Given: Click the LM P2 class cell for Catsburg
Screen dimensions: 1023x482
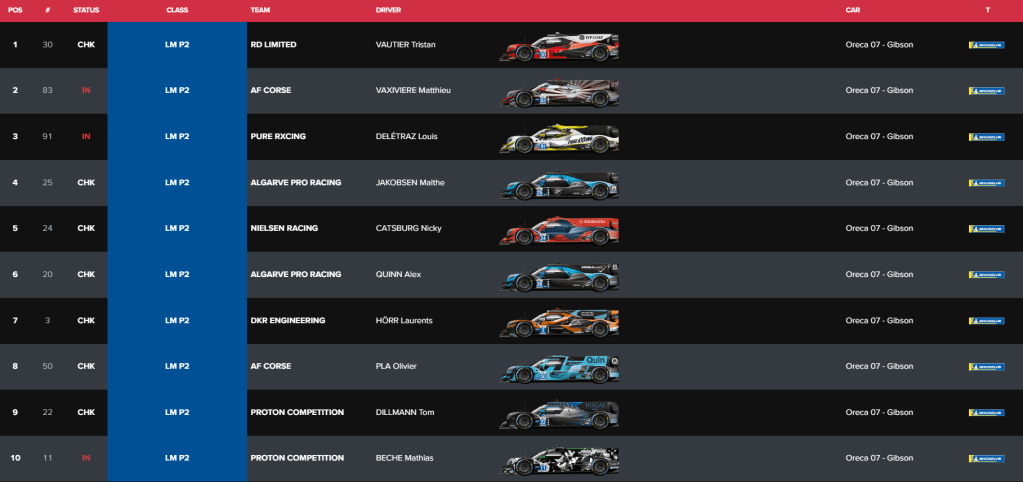Looking at the screenshot, I should pos(177,229).
